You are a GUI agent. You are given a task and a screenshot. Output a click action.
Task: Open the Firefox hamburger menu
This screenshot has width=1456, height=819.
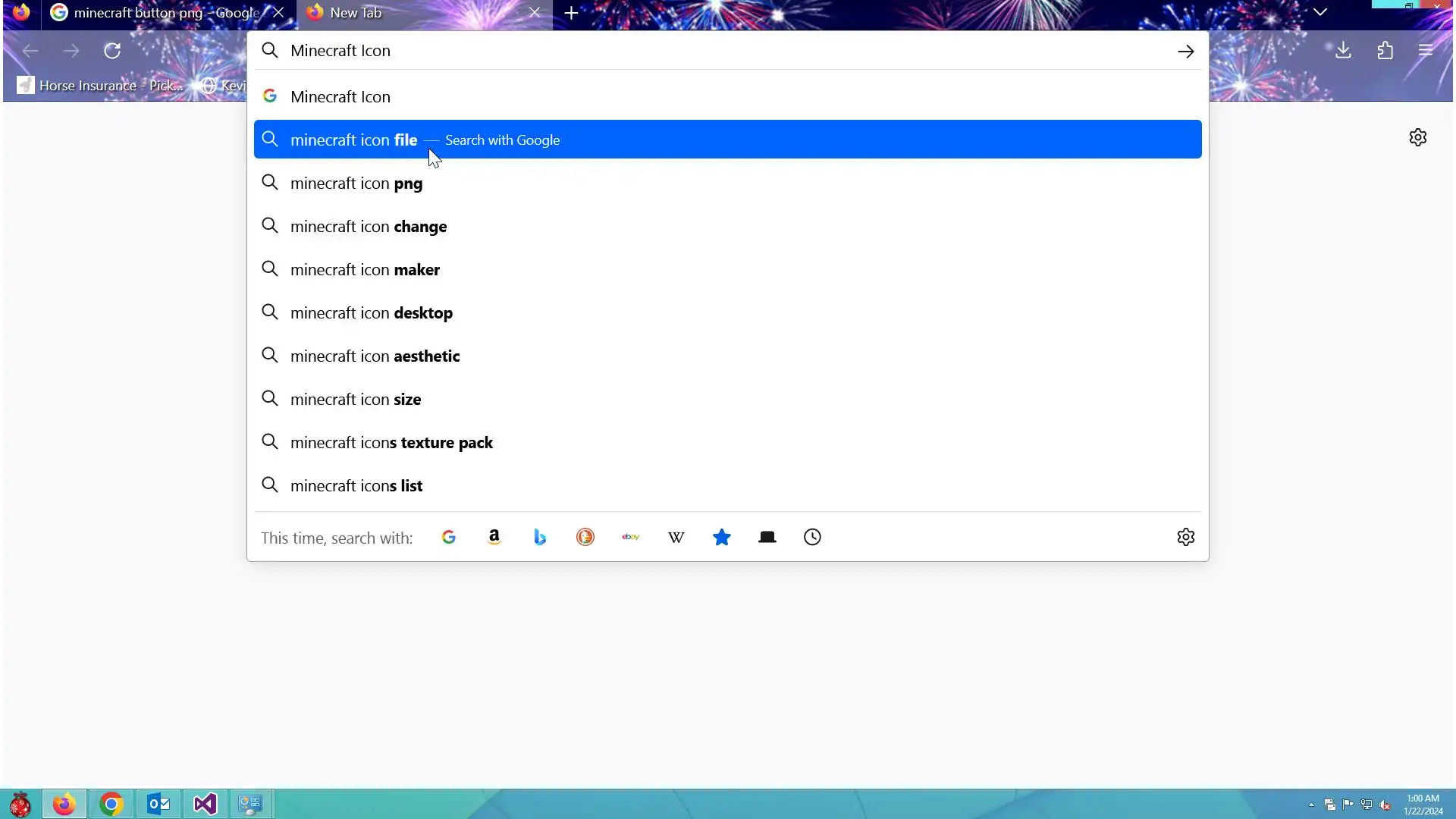1426,51
